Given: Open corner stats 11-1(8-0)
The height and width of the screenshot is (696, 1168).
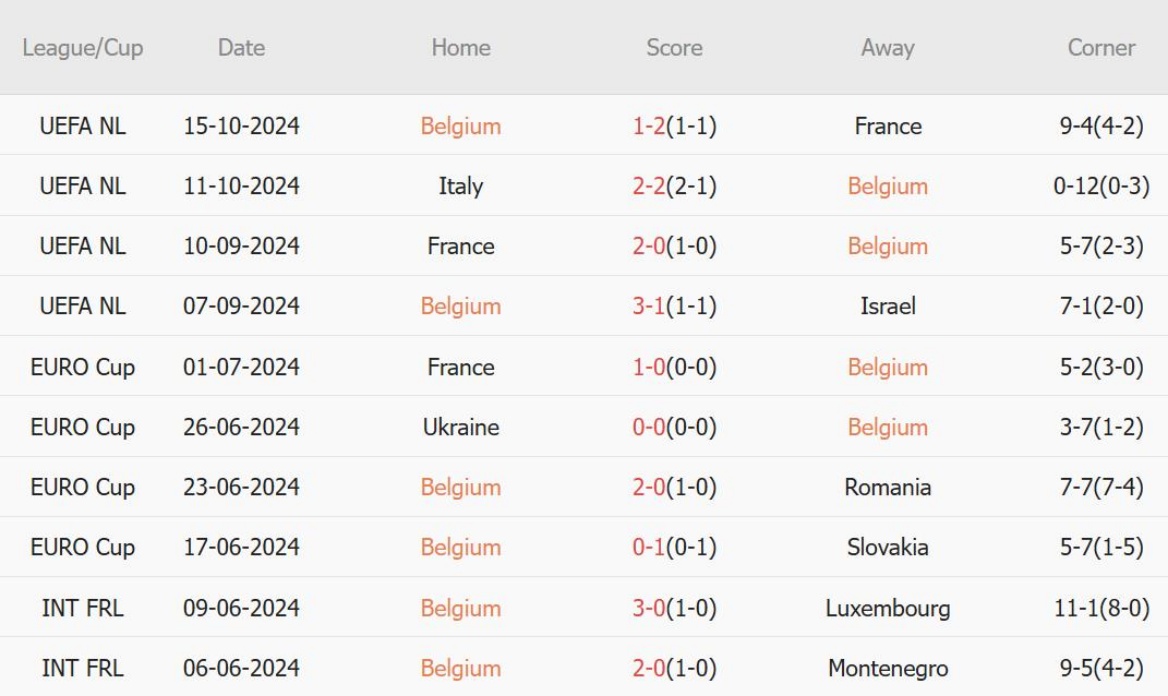Looking at the screenshot, I should point(1101,608).
